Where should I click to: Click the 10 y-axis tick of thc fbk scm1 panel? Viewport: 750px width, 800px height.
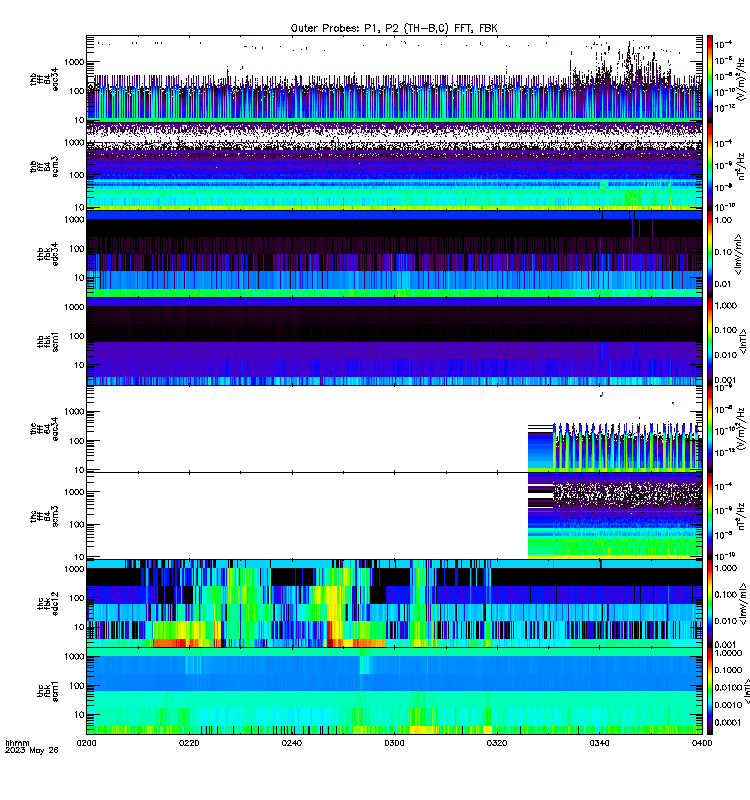click(79, 714)
